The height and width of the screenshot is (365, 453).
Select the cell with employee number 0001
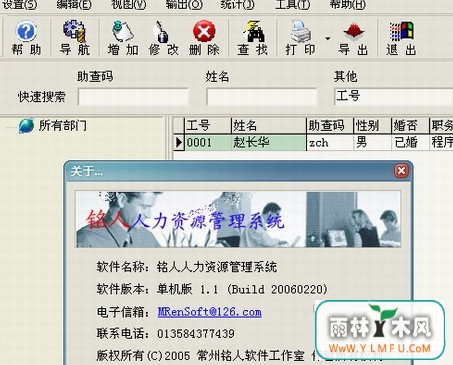208,143
